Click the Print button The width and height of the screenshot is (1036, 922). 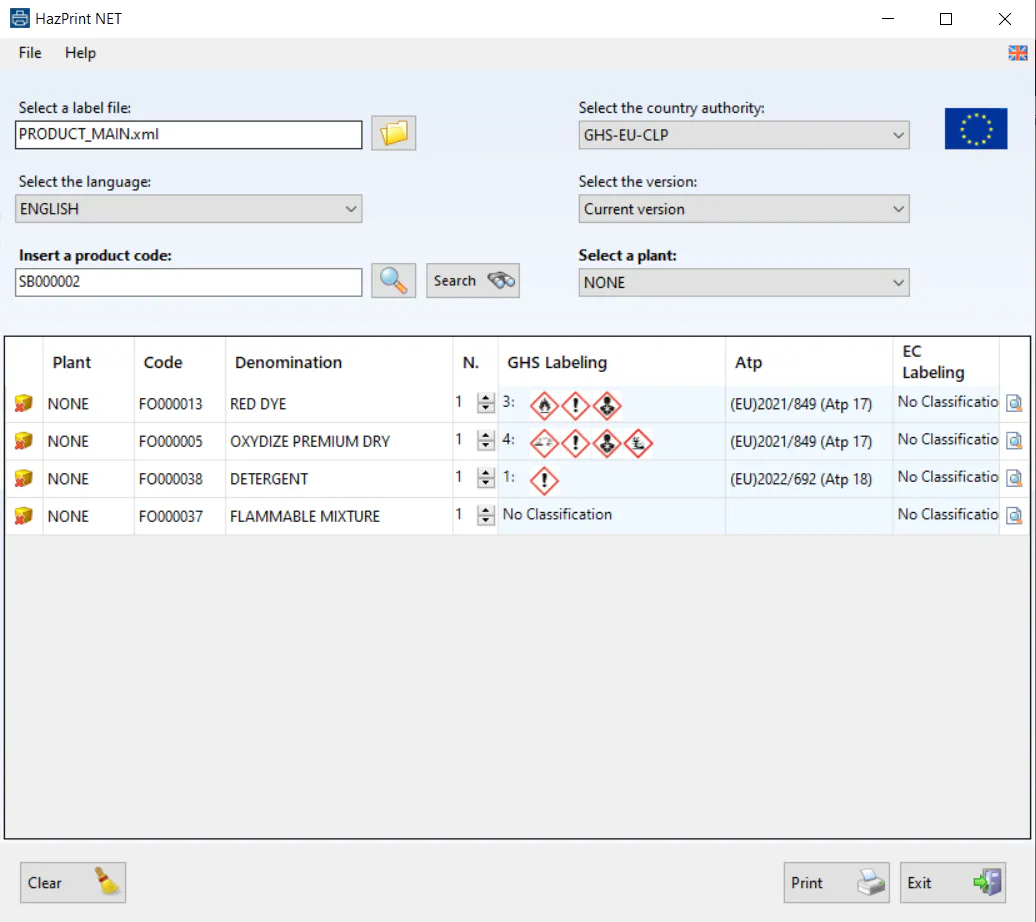pos(836,882)
